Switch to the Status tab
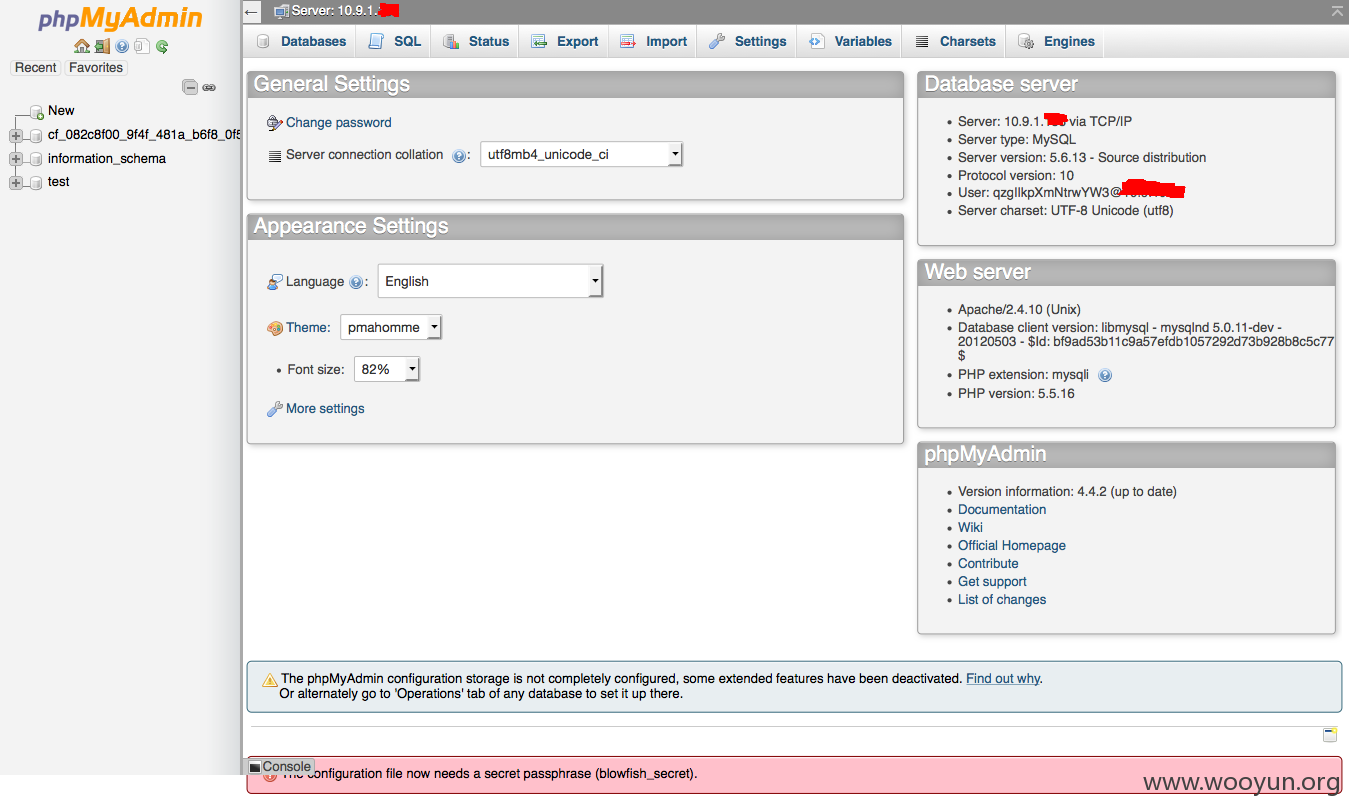Image resolution: width=1349 pixels, height=811 pixels. tap(476, 41)
